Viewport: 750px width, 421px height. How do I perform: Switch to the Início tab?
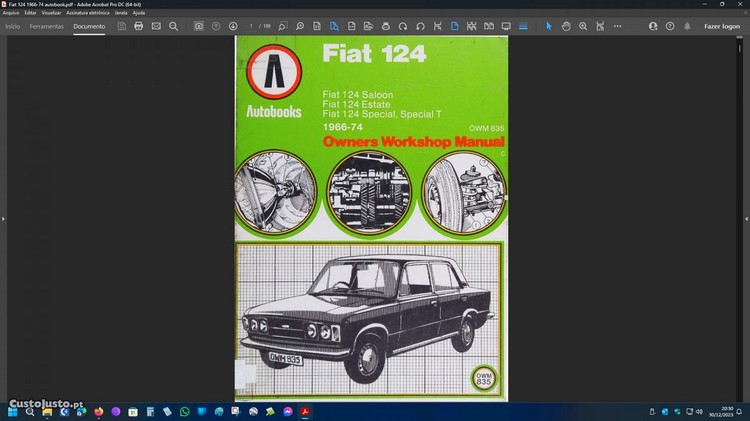(12, 26)
